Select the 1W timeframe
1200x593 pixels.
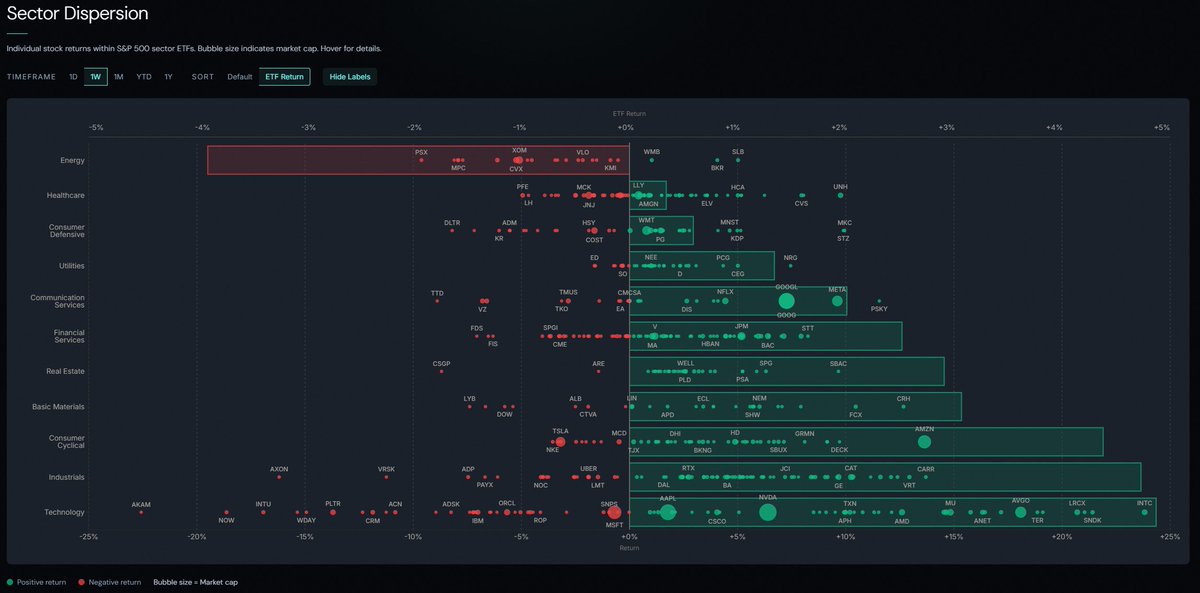96,76
